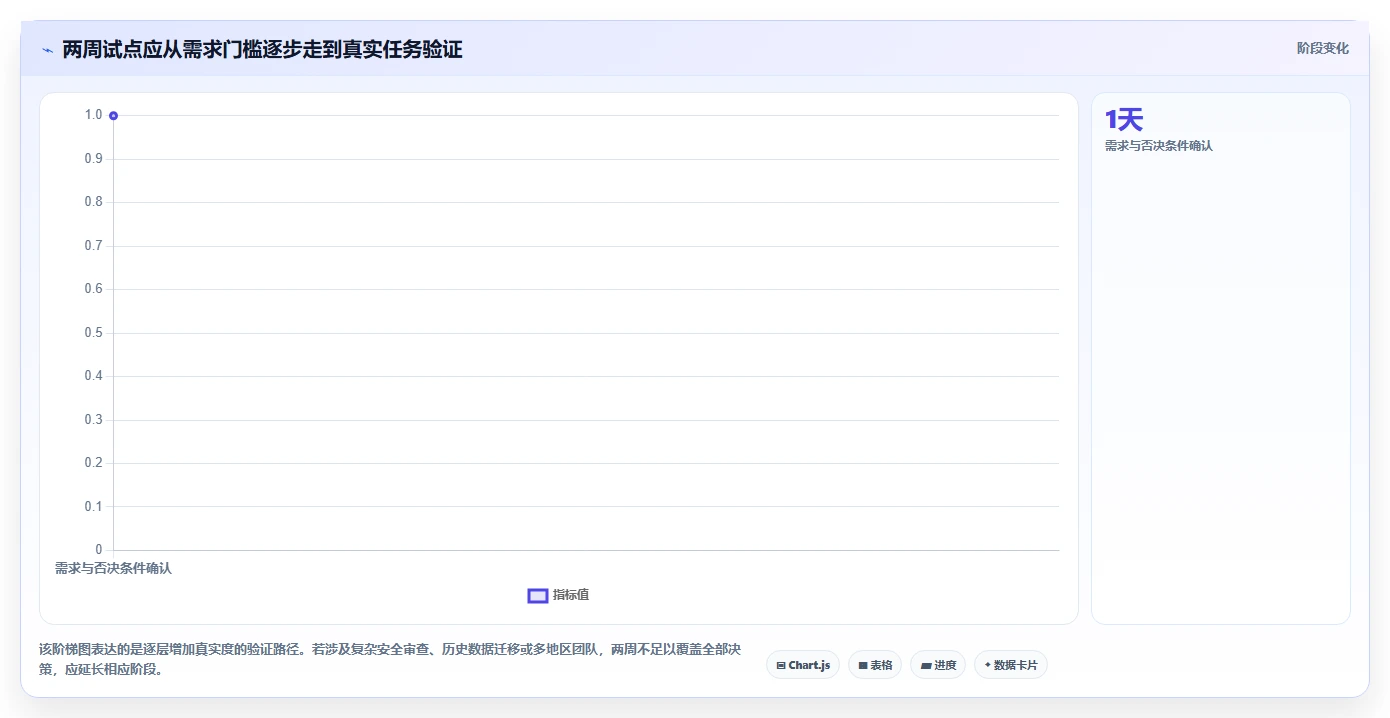The width and height of the screenshot is (1390, 718).
Task: Click the Chart.js tag pill
Action: pyautogui.click(x=802, y=665)
